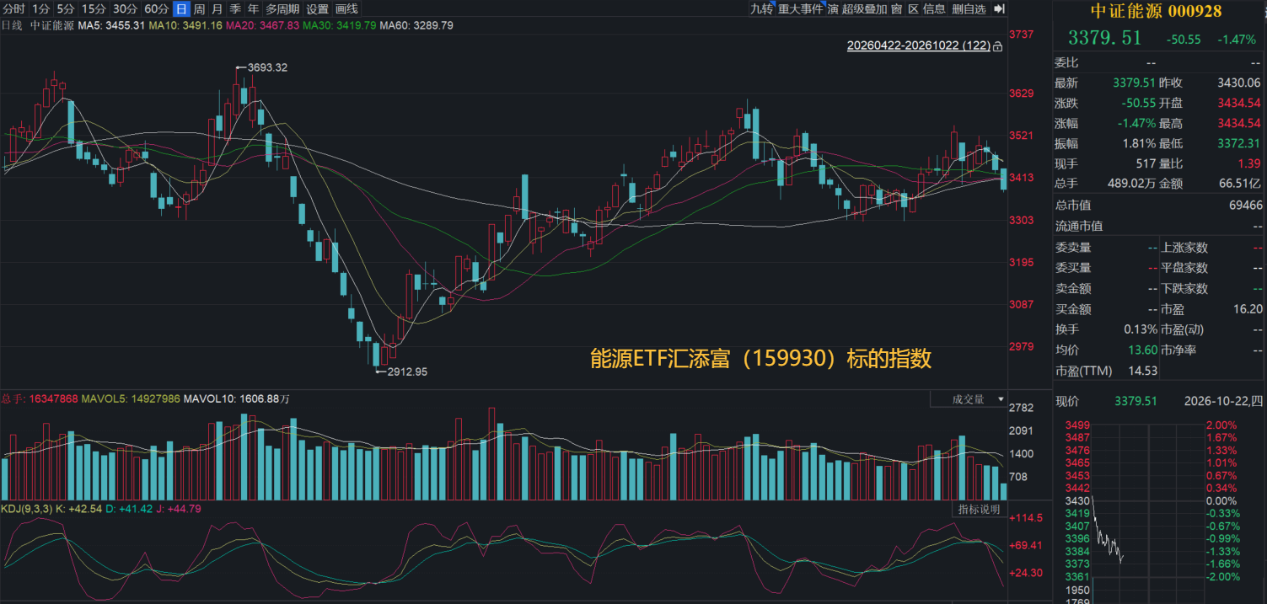1267x604 pixels.
Task: Open the 信息 info panel
Action: coord(934,9)
